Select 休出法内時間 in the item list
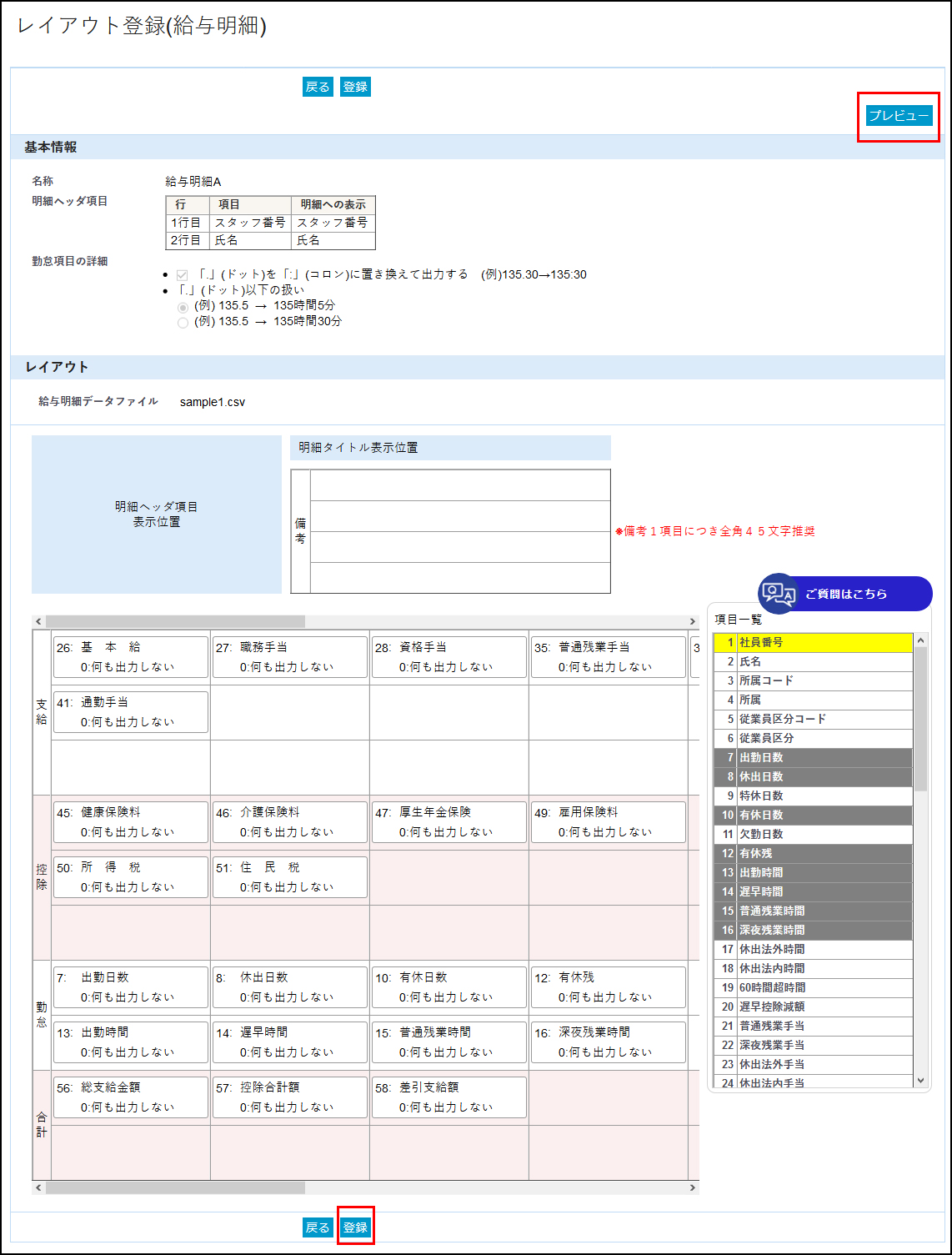This screenshot has width=952, height=1255. 813,968
